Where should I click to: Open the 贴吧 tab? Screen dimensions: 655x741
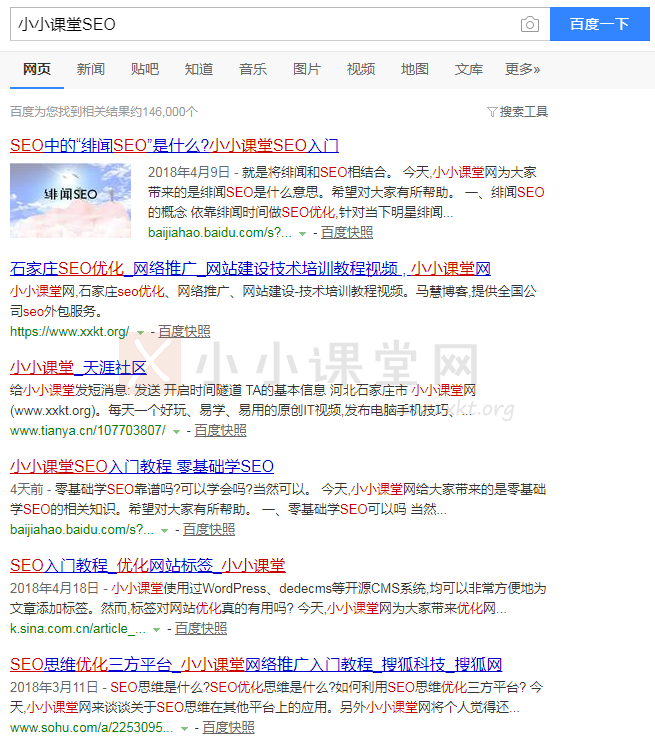tap(145, 69)
